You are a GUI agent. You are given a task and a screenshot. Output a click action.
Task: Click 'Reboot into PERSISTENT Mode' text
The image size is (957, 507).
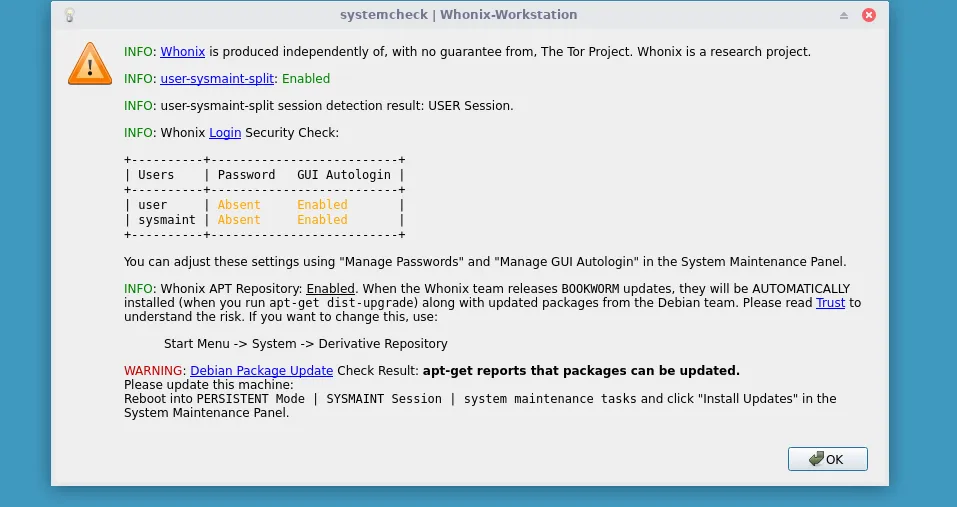pos(214,398)
